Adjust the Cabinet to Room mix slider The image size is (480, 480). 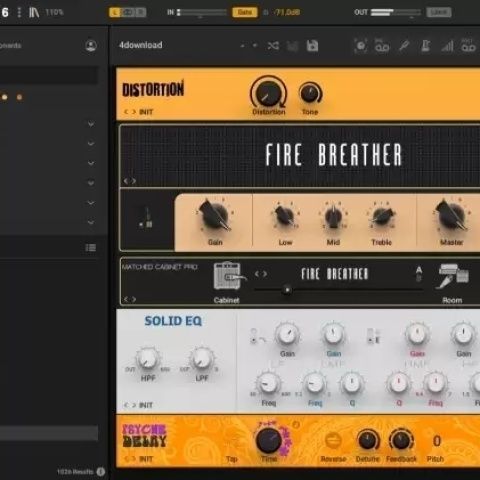(339, 290)
